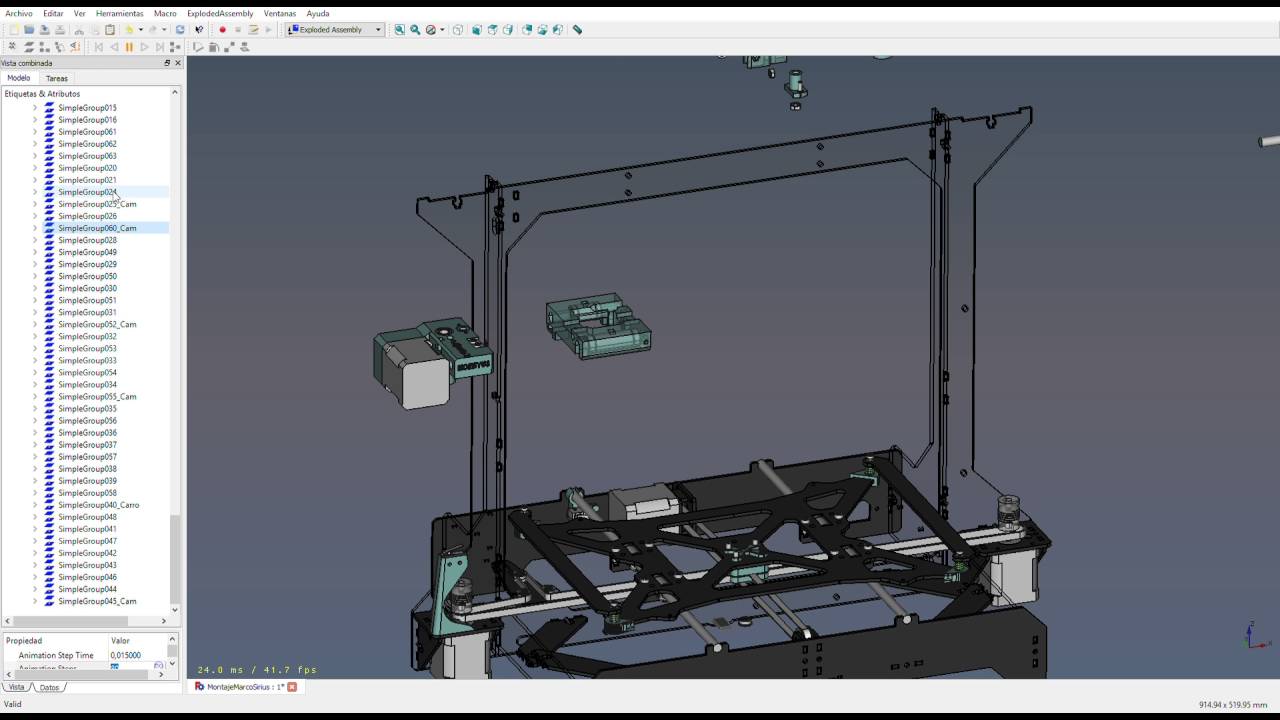The width and height of the screenshot is (1280, 720).
Task: Select SimpleGroup052_Cam in the tree
Action: pos(97,324)
